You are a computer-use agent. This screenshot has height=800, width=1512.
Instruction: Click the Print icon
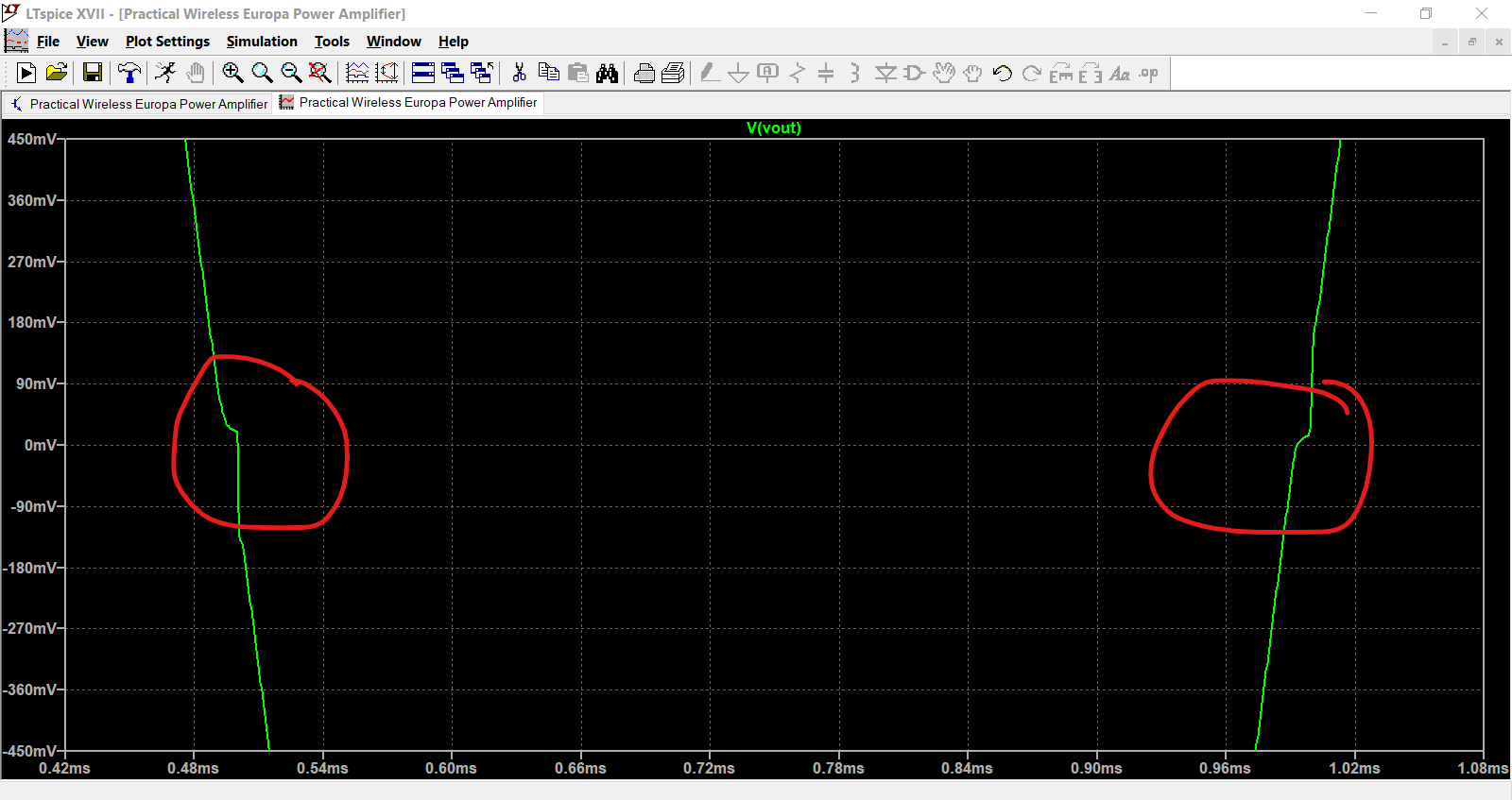click(x=674, y=73)
